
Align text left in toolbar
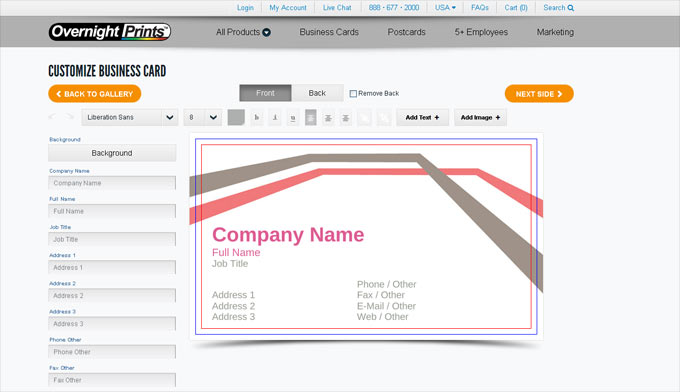coord(311,118)
